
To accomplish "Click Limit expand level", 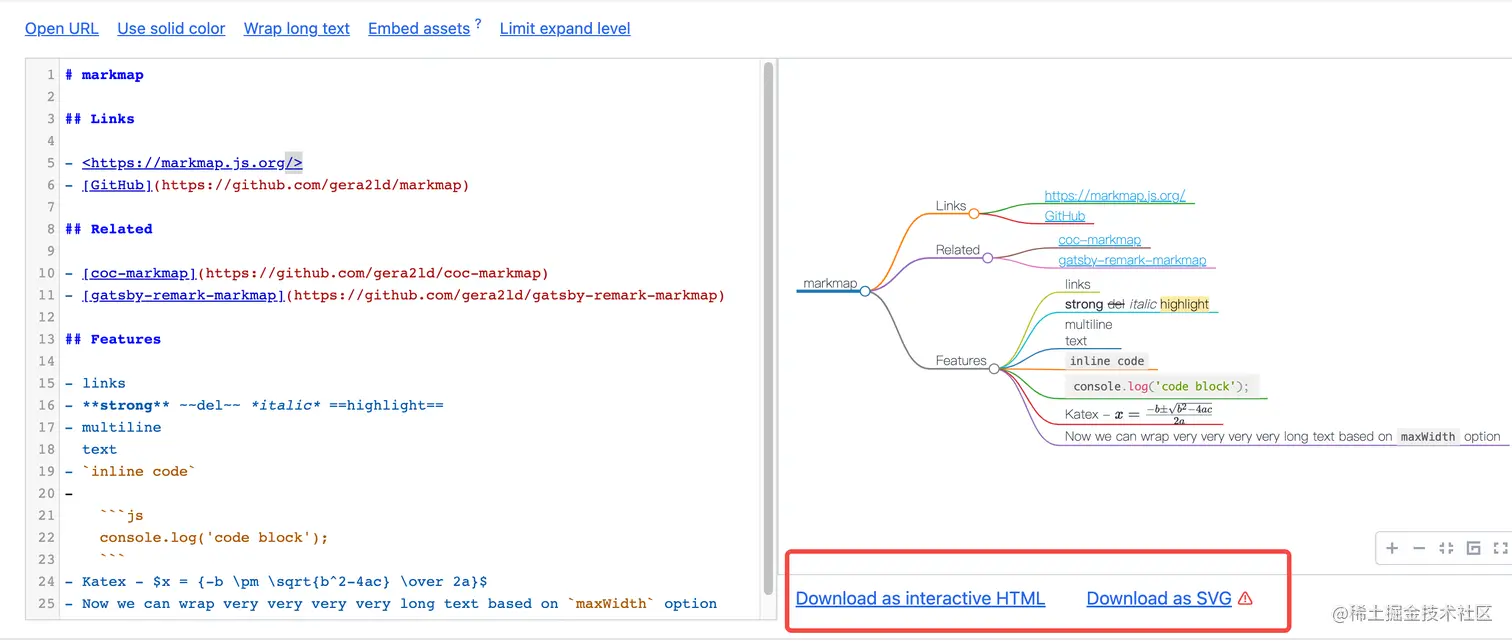I will (x=565, y=28).
